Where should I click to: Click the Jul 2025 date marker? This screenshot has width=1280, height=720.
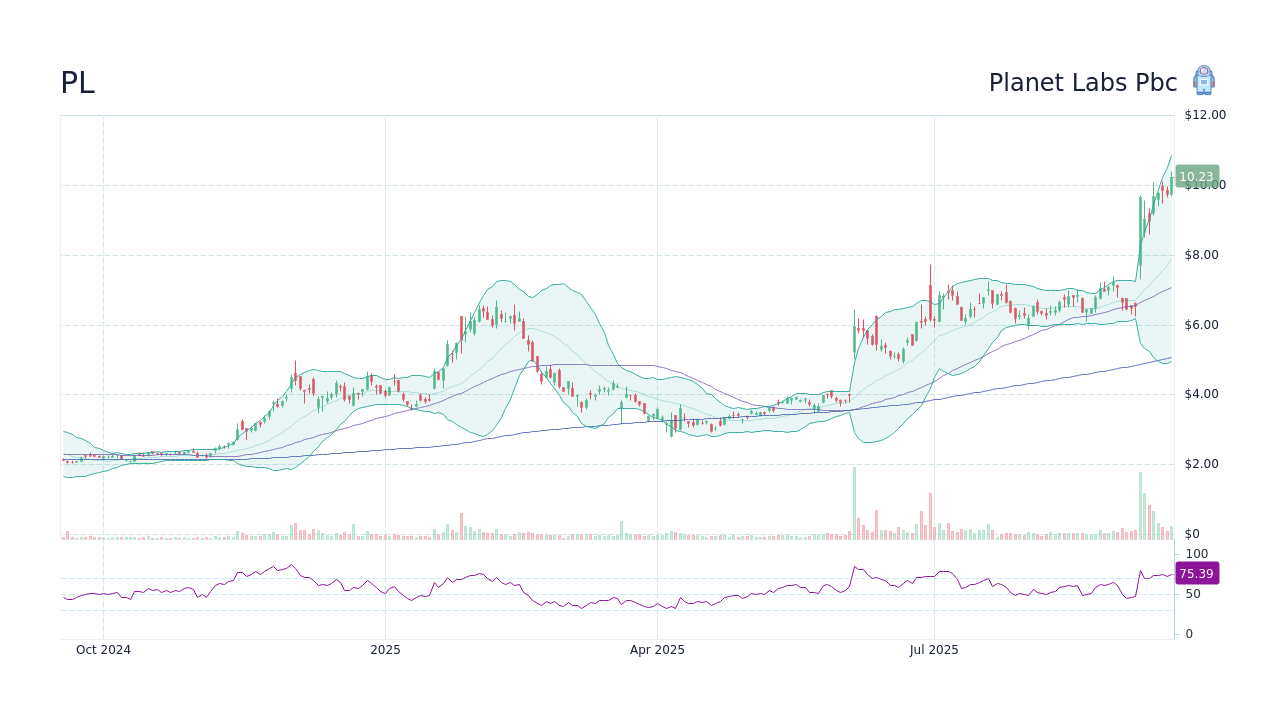935,650
